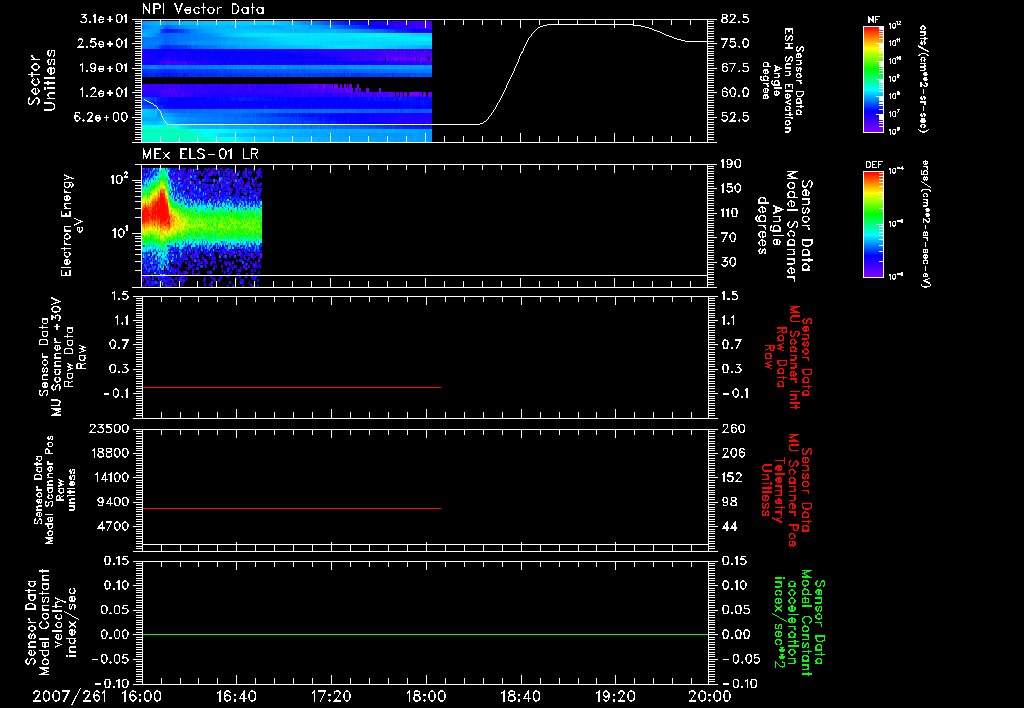This screenshot has height=708, width=1024.
Task: Click the 52.5 sun elevation axis value
Action: click(735, 117)
